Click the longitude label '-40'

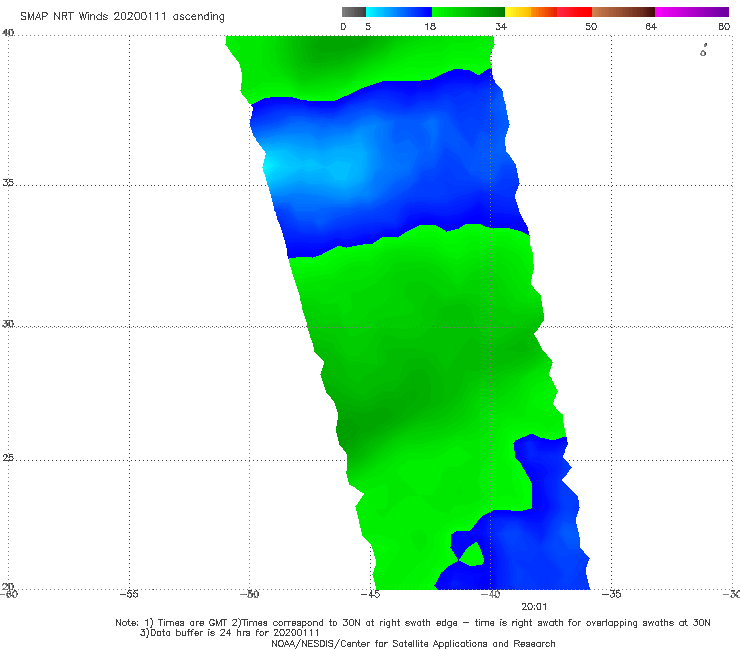click(490, 594)
